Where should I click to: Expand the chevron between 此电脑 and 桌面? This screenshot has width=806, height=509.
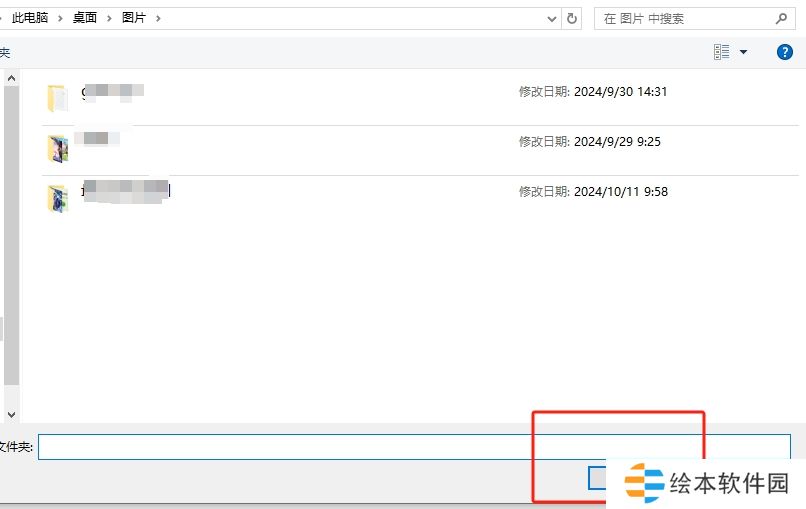coord(60,18)
